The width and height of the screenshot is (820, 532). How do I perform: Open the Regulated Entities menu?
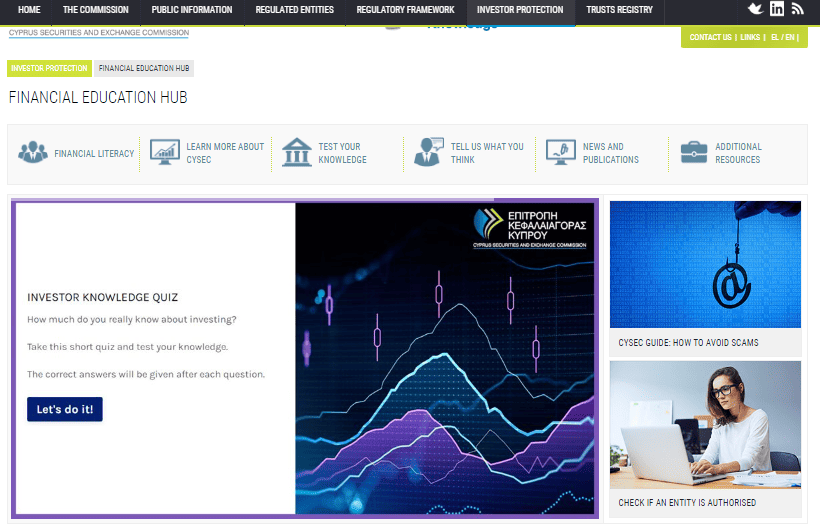tap(294, 10)
